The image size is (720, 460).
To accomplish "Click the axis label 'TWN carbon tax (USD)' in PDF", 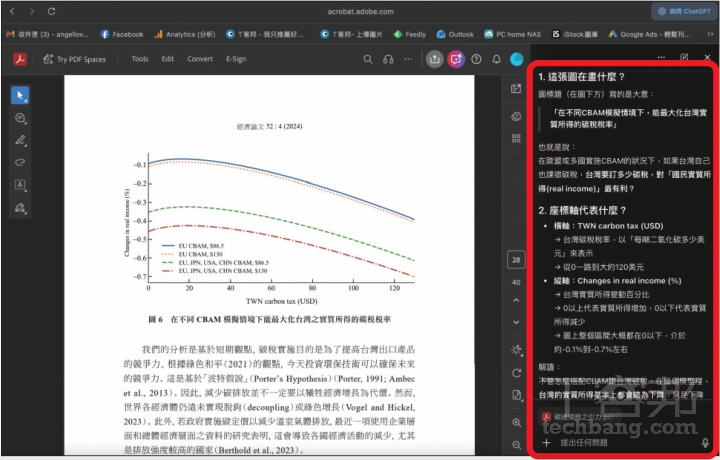I will [x=281, y=301].
